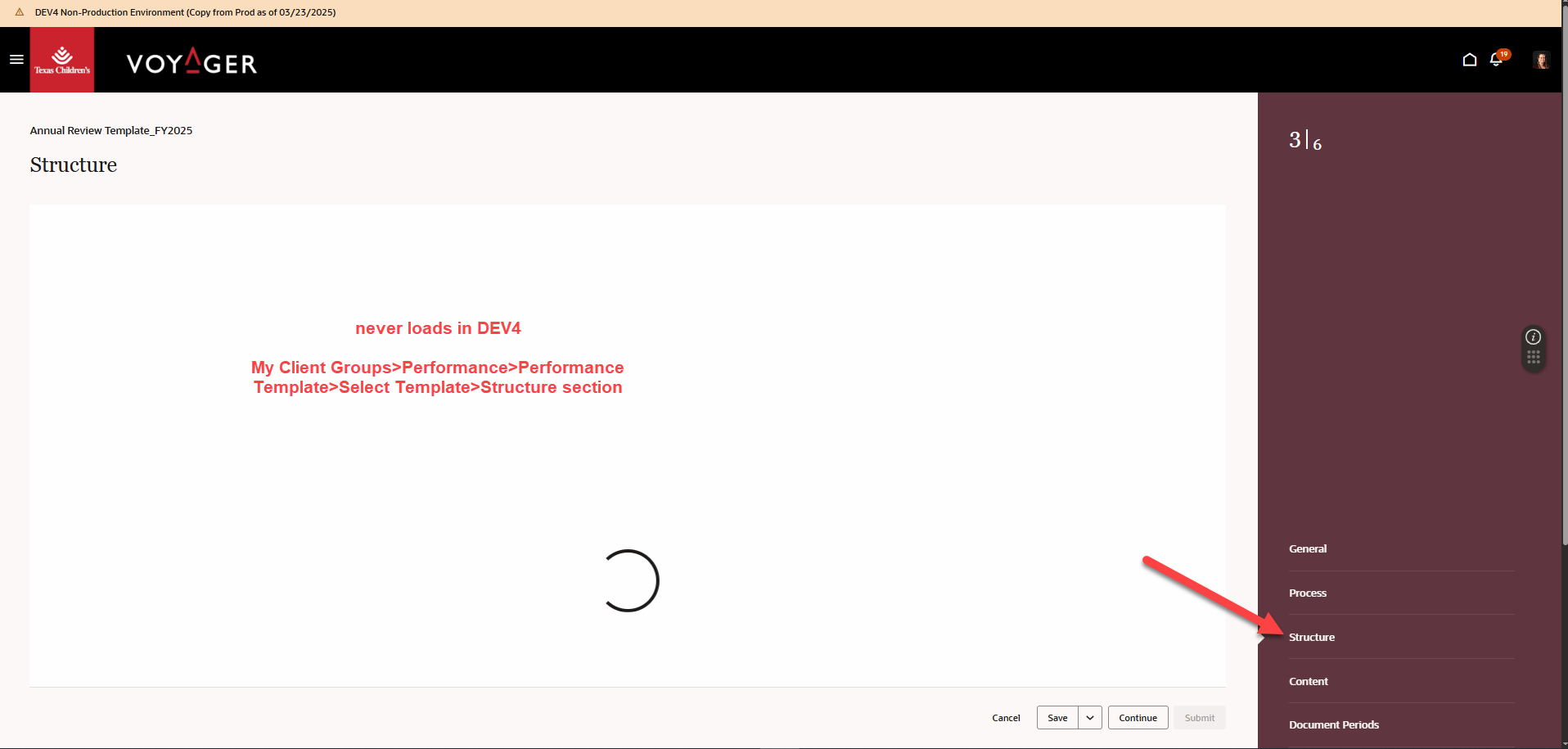
Task: Click the VOYAGER brand title
Action: 191,61
